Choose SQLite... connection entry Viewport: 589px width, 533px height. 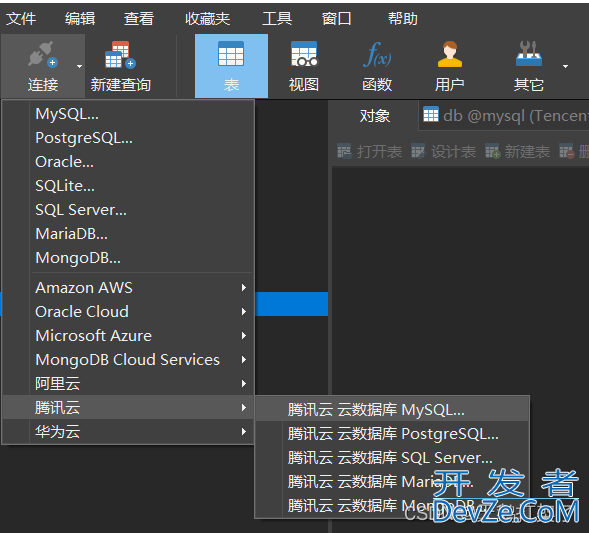coord(128,186)
